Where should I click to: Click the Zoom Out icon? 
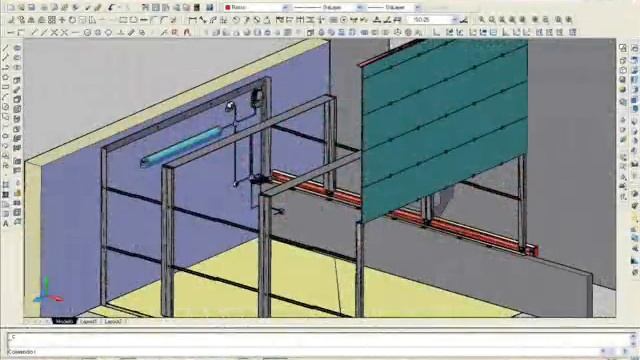545,20
